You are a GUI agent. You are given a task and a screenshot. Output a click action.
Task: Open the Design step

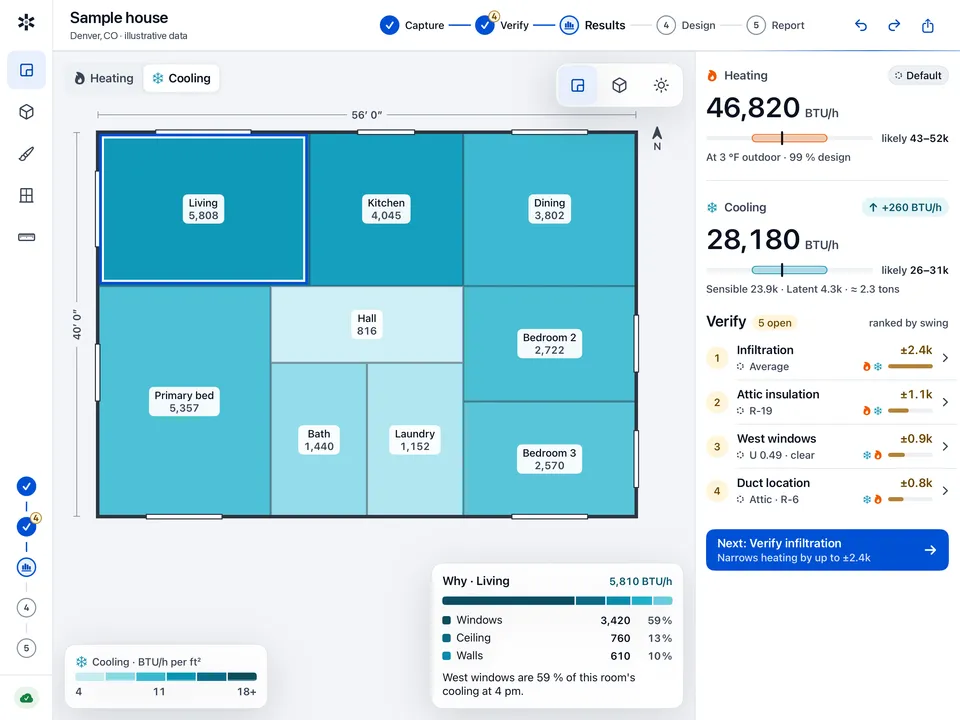[x=686, y=25]
